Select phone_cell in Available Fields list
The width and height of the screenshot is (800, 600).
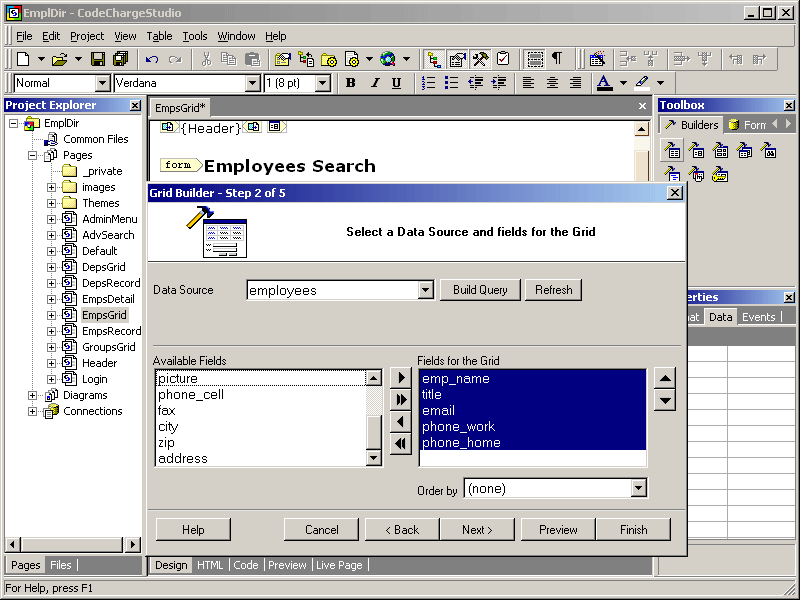191,395
